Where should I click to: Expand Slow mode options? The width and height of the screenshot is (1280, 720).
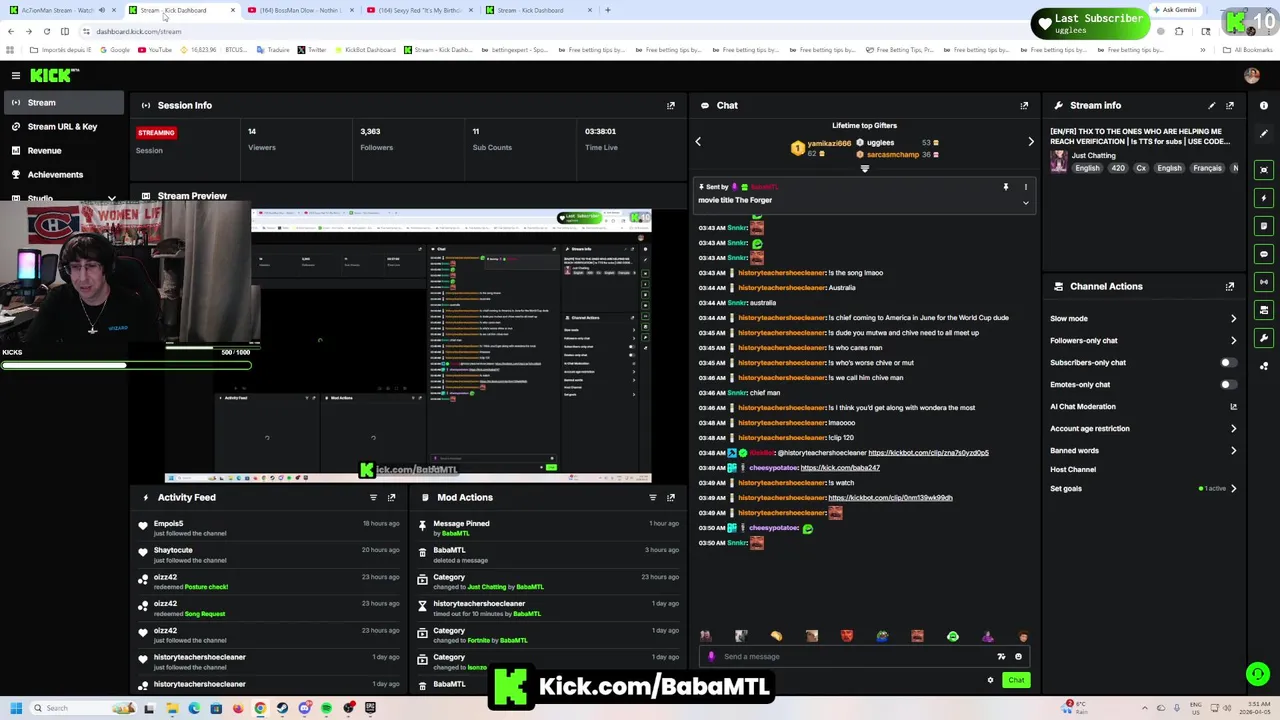click(x=1233, y=319)
